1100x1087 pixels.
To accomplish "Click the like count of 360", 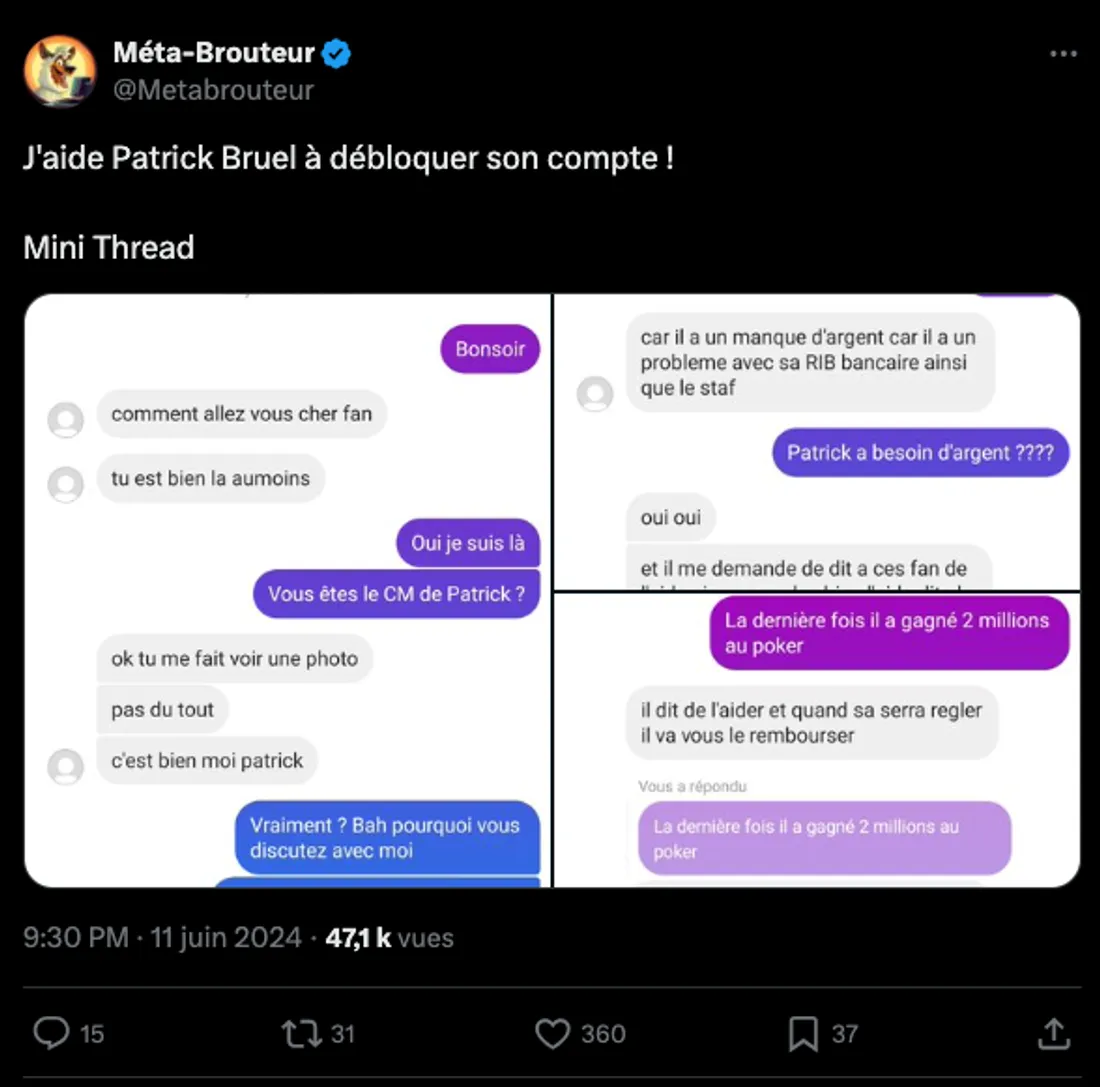I will pos(603,1034).
